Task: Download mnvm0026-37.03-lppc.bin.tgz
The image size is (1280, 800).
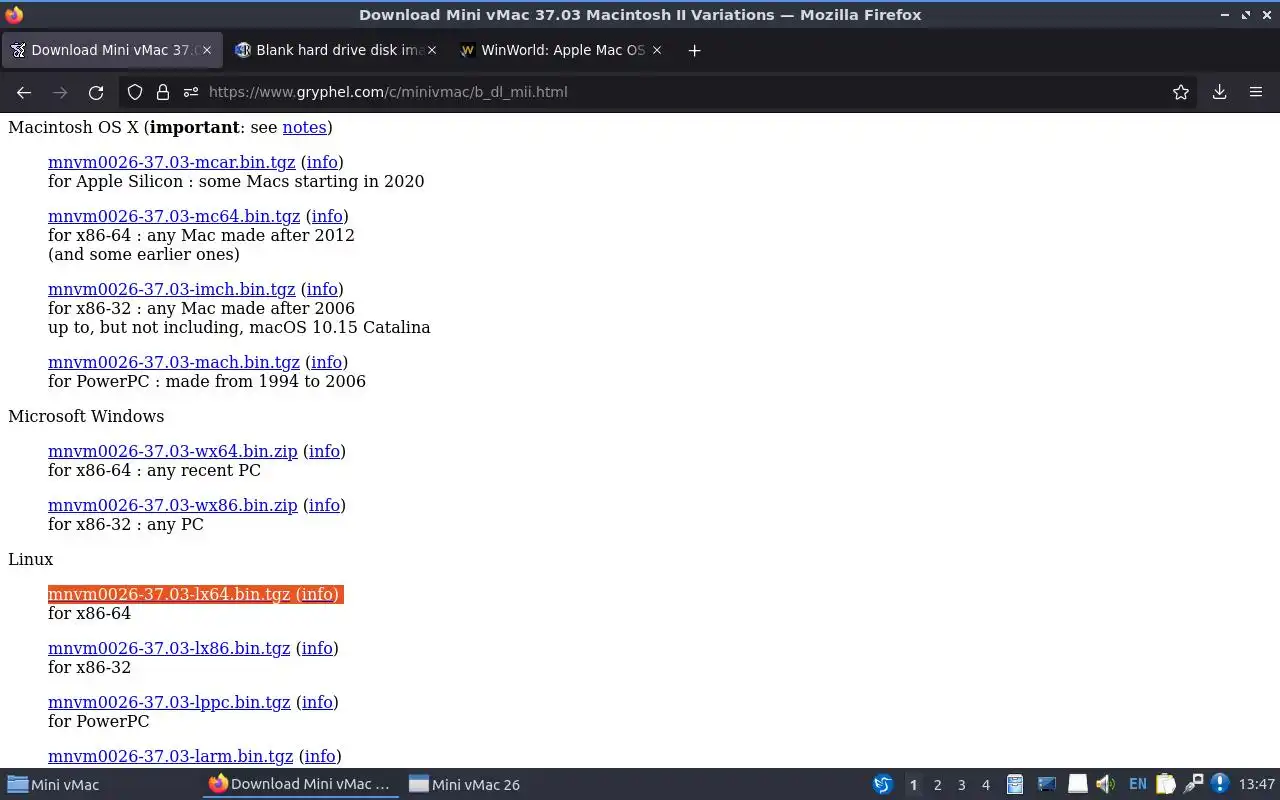Action: pos(169,702)
